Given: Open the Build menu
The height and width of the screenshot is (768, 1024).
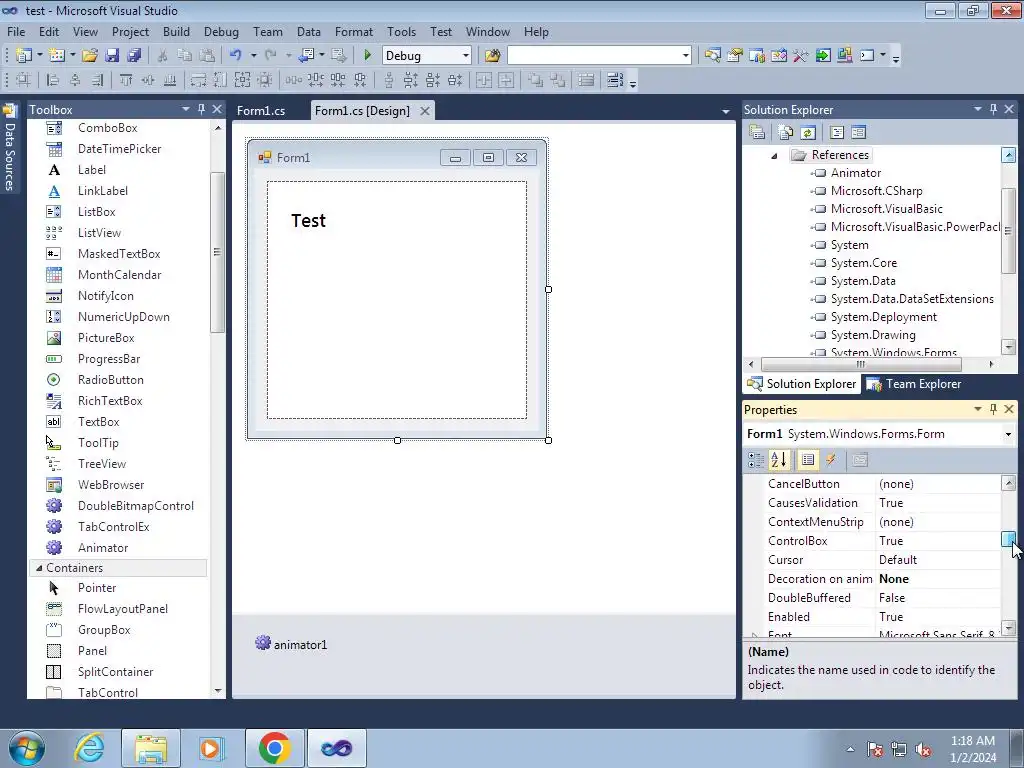Looking at the screenshot, I should coord(176,31).
